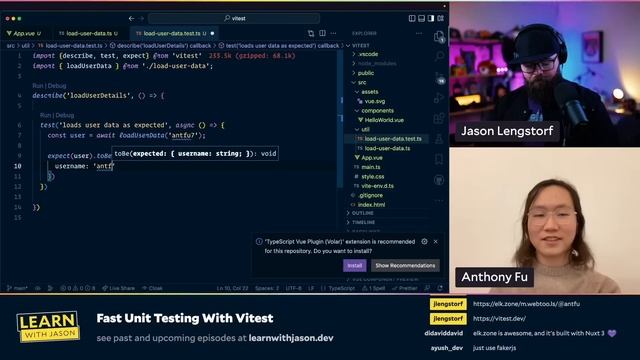The height and width of the screenshot is (360, 640).
Task: Open the Search view in activity bar
Action: (x=439, y=56)
